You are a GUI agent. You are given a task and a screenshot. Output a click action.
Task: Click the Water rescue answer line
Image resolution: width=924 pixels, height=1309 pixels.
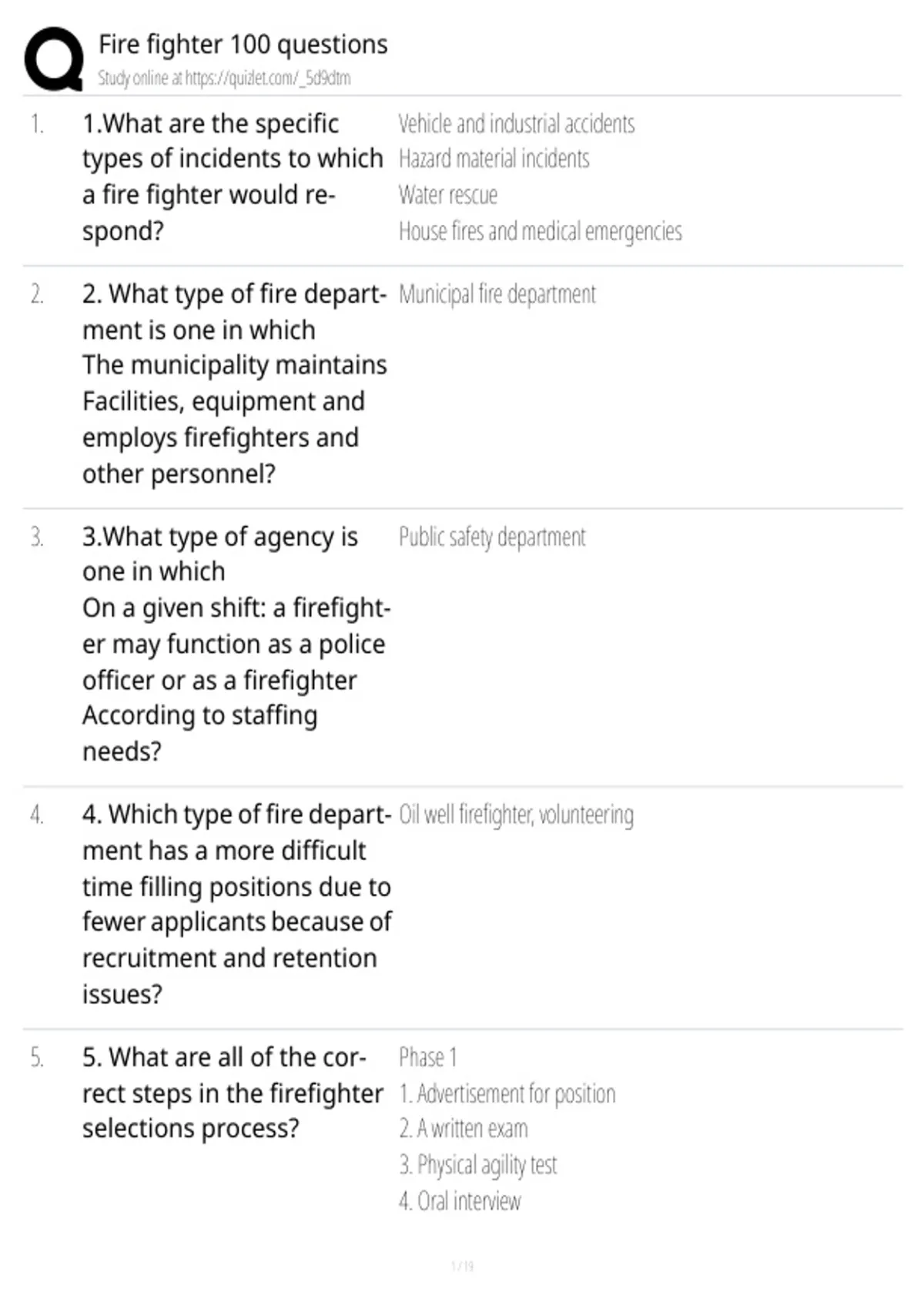[x=447, y=195]
